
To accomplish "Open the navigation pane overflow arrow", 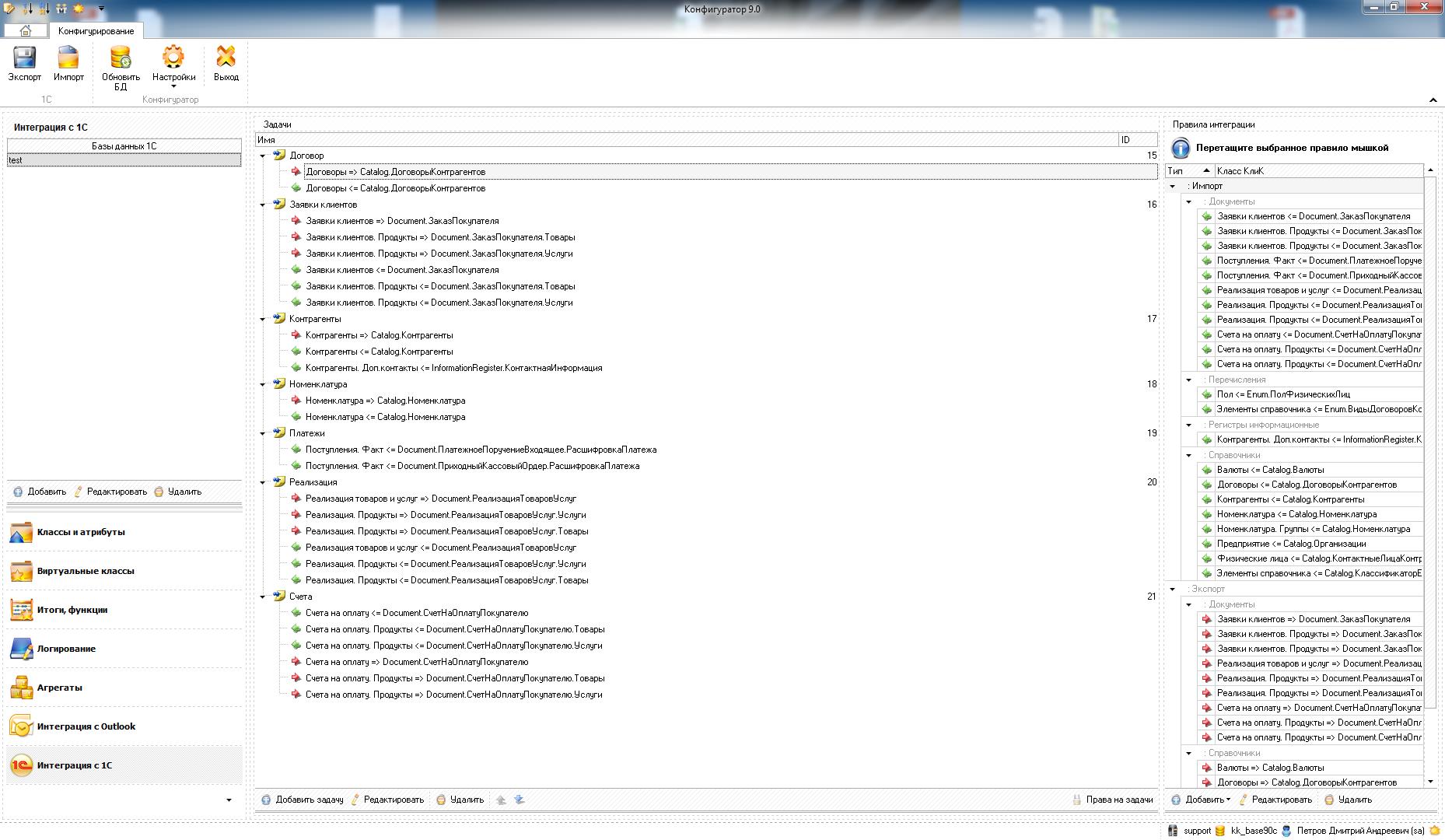I will pos(229,800).
